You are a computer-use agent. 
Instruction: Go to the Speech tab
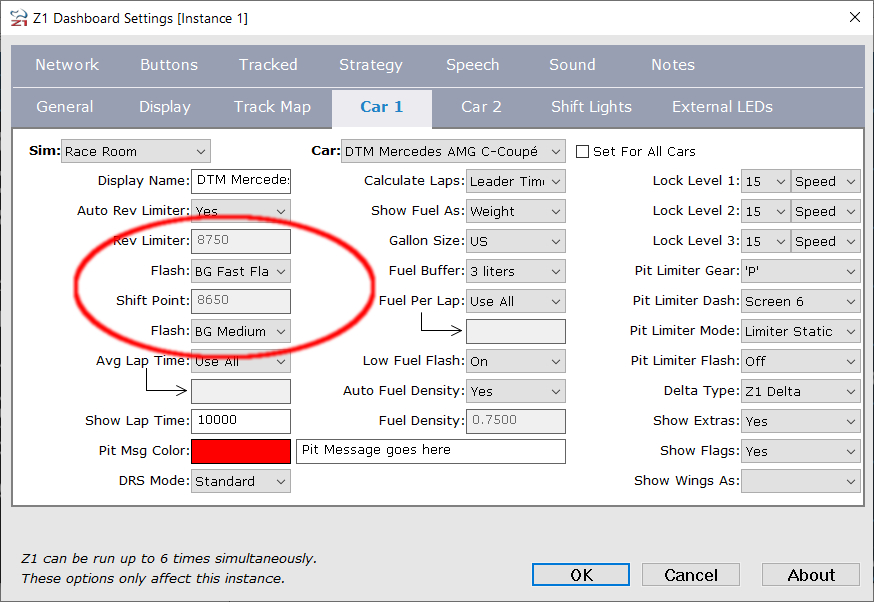tap(473, 65)
